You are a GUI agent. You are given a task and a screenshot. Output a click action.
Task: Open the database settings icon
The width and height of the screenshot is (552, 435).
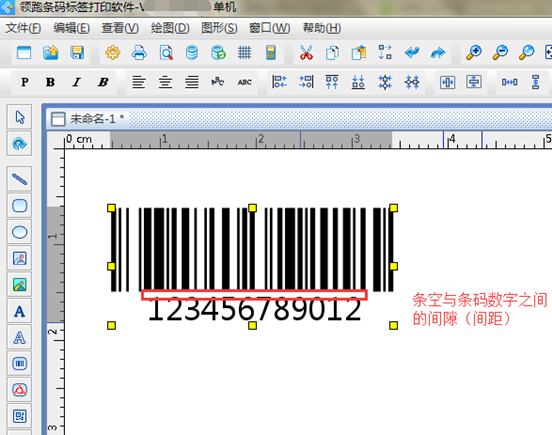click(192, 53)
